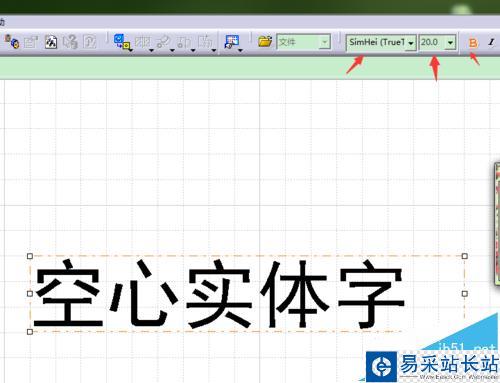Click the blue grid screen icon
The image size is (500, 383).
[x=232, y=41]
